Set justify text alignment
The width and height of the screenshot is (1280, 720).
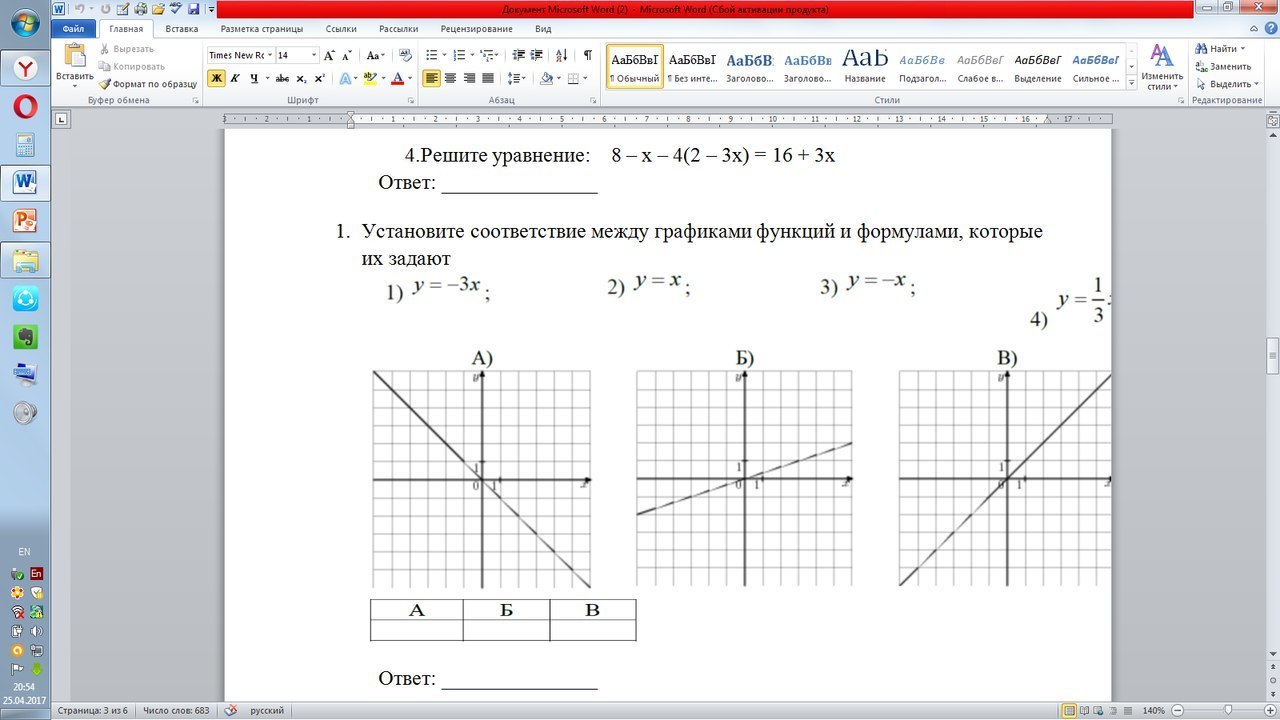pos(487,78)
